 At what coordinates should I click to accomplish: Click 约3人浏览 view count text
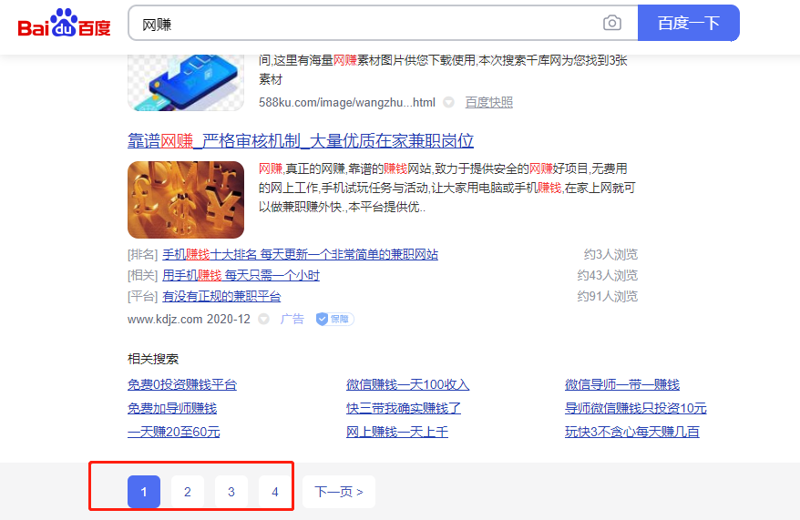[x=611, y=254]
